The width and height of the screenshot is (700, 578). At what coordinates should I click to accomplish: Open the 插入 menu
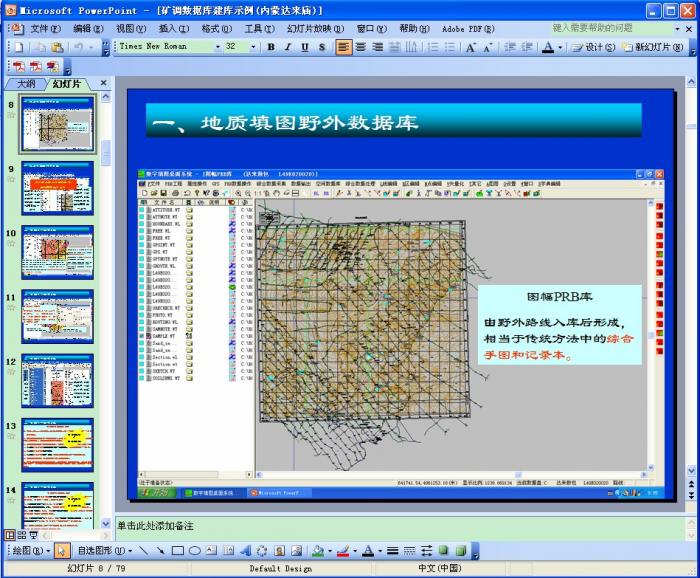point(174,29)
